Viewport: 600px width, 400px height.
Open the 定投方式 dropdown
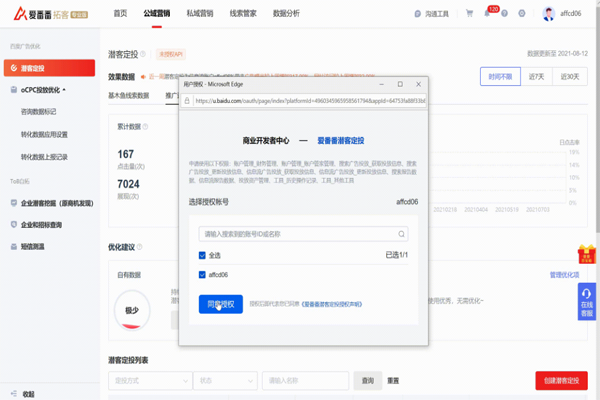150,380
